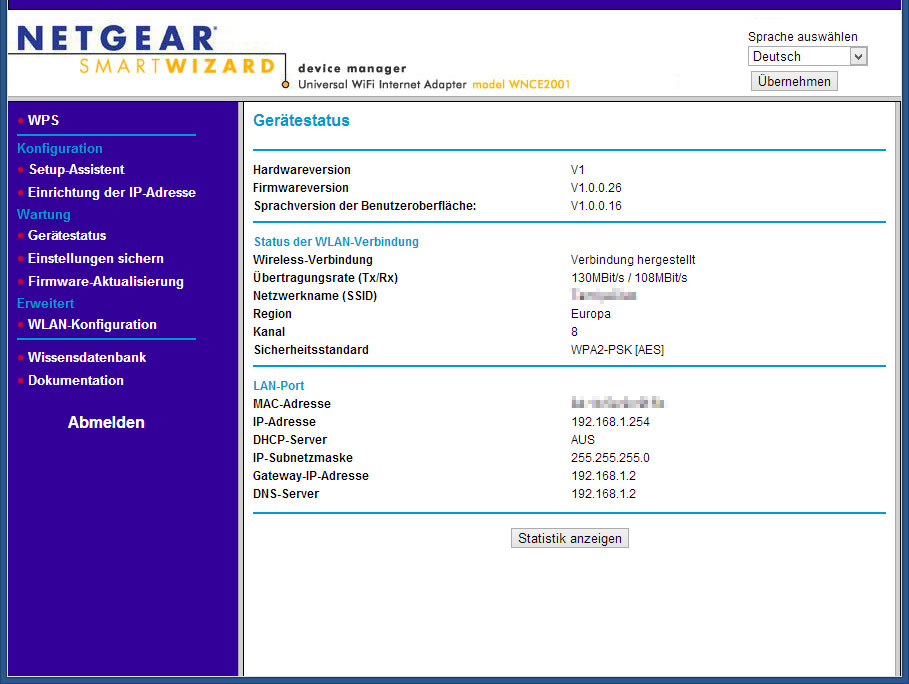Click the subnet mask 255.255.255.0
Image resolution: width=909 pixels, height=684 pixels.
(610, 458)
